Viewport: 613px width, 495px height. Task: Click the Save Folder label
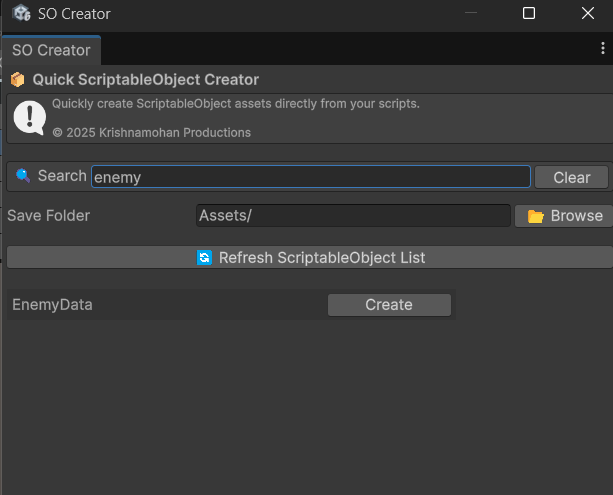coord(48,216)
